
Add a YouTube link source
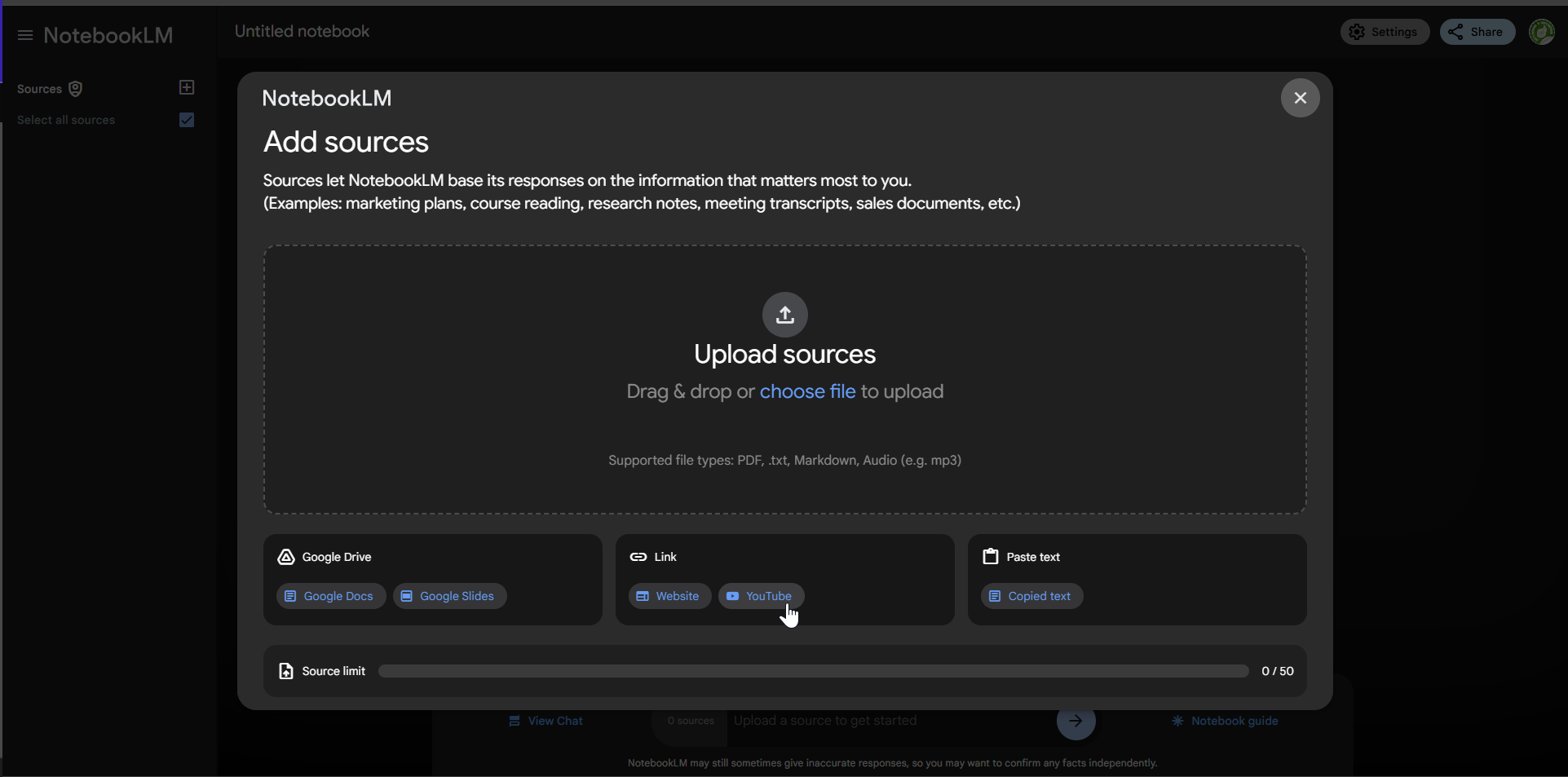pyautogui.click(x=760, y=596)
